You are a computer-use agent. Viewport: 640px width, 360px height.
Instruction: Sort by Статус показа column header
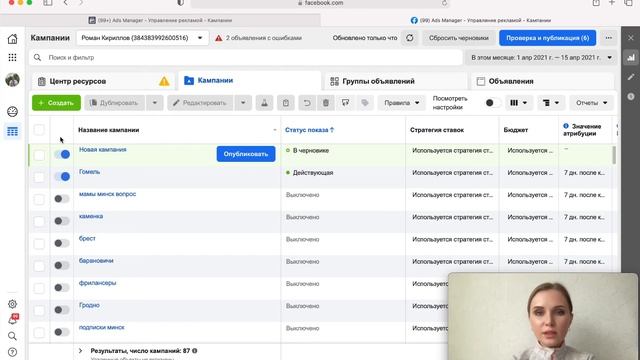click(x=309, y=130)
